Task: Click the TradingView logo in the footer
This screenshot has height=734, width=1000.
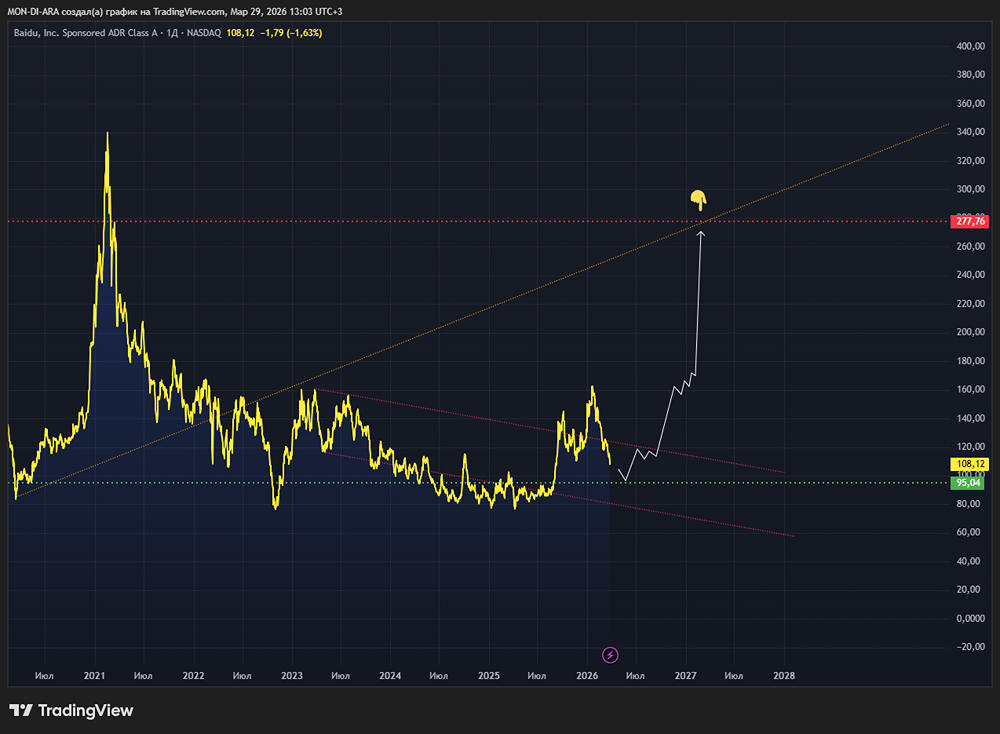Action: coord(71,711)
